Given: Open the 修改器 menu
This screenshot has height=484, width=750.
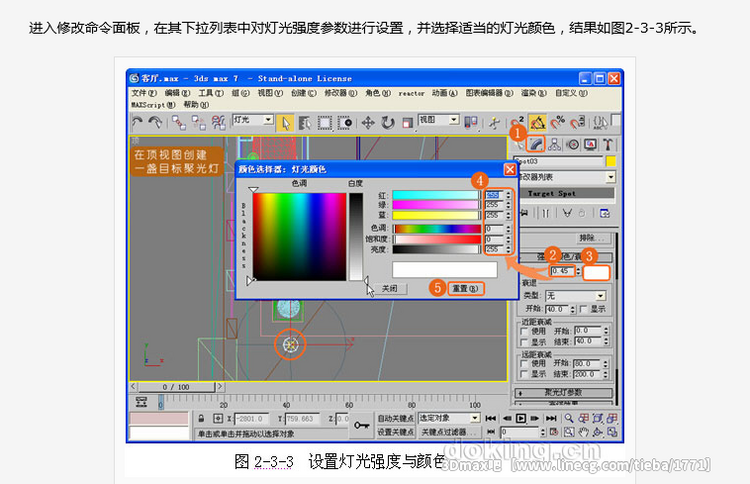Looking at the screenshot, I should point(341,93).
